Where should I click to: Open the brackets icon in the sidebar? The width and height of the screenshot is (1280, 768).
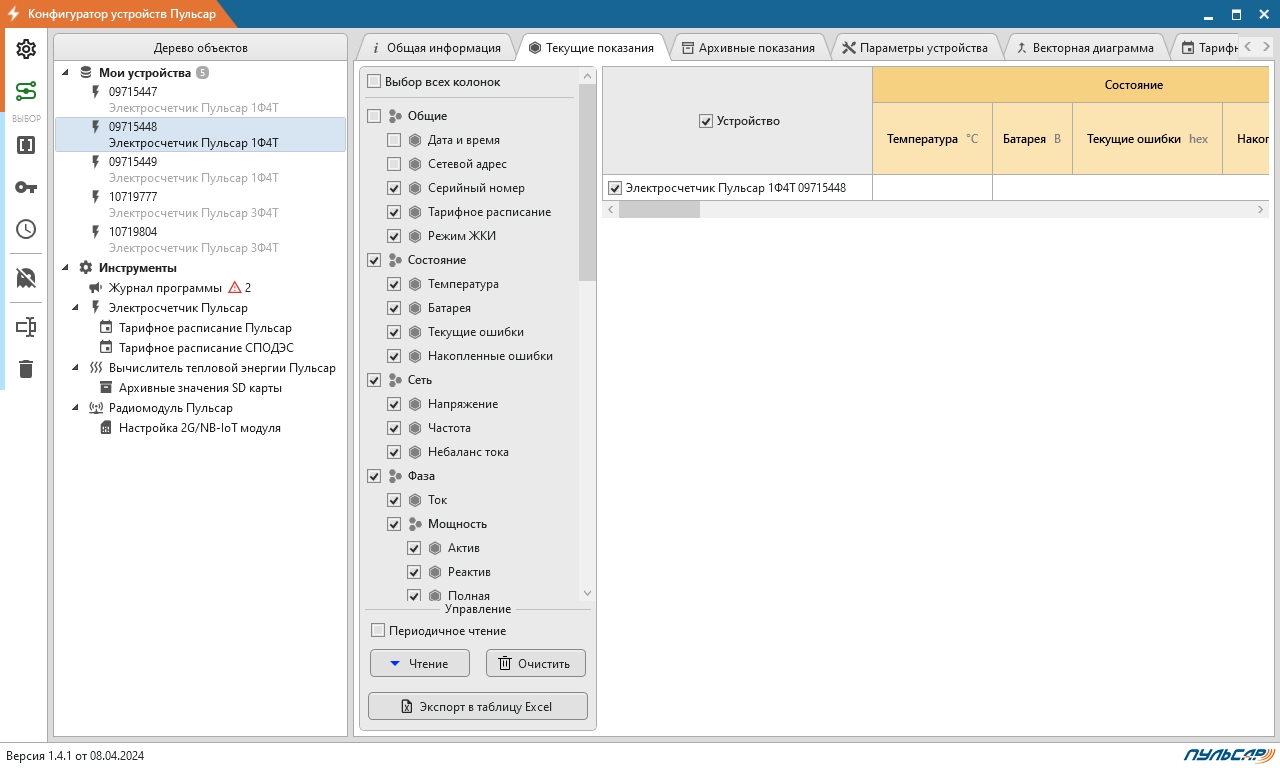[26, 145]
